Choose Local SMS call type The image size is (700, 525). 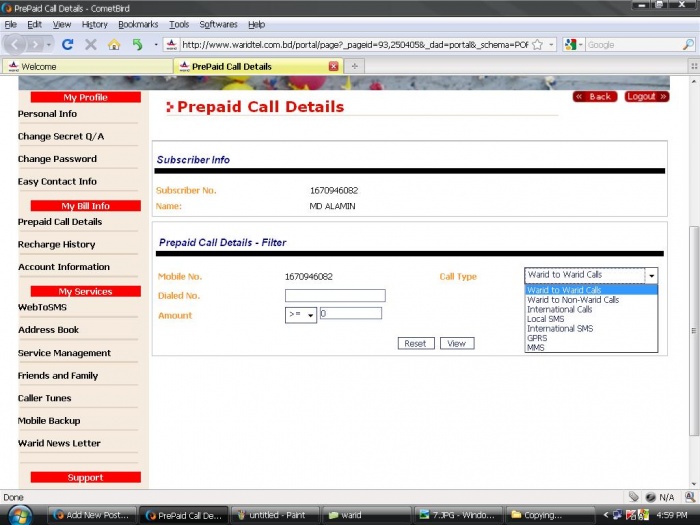[x=591, y=319]
